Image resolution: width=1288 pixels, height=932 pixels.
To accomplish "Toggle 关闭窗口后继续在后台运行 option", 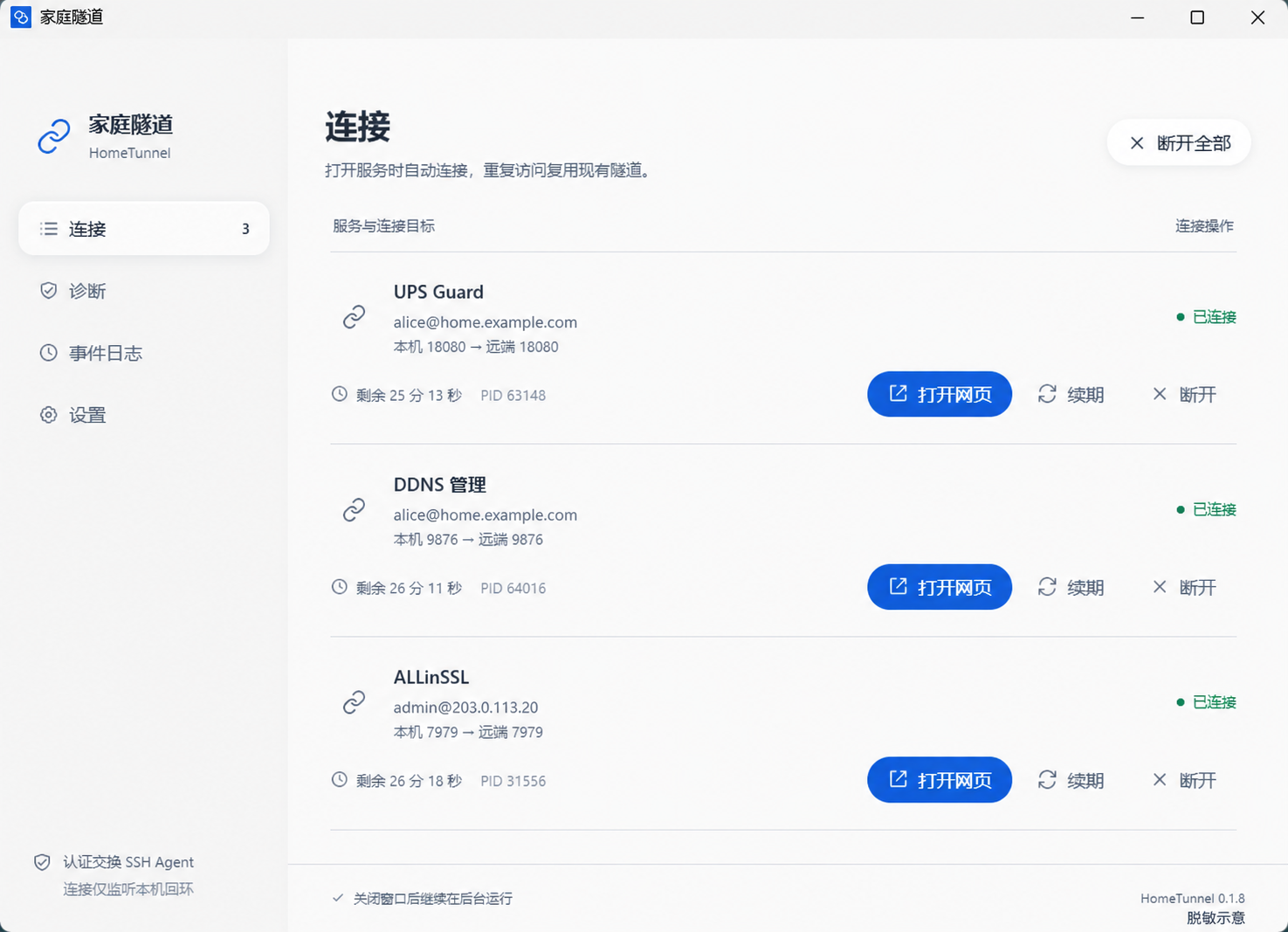I will coord(423,898).
